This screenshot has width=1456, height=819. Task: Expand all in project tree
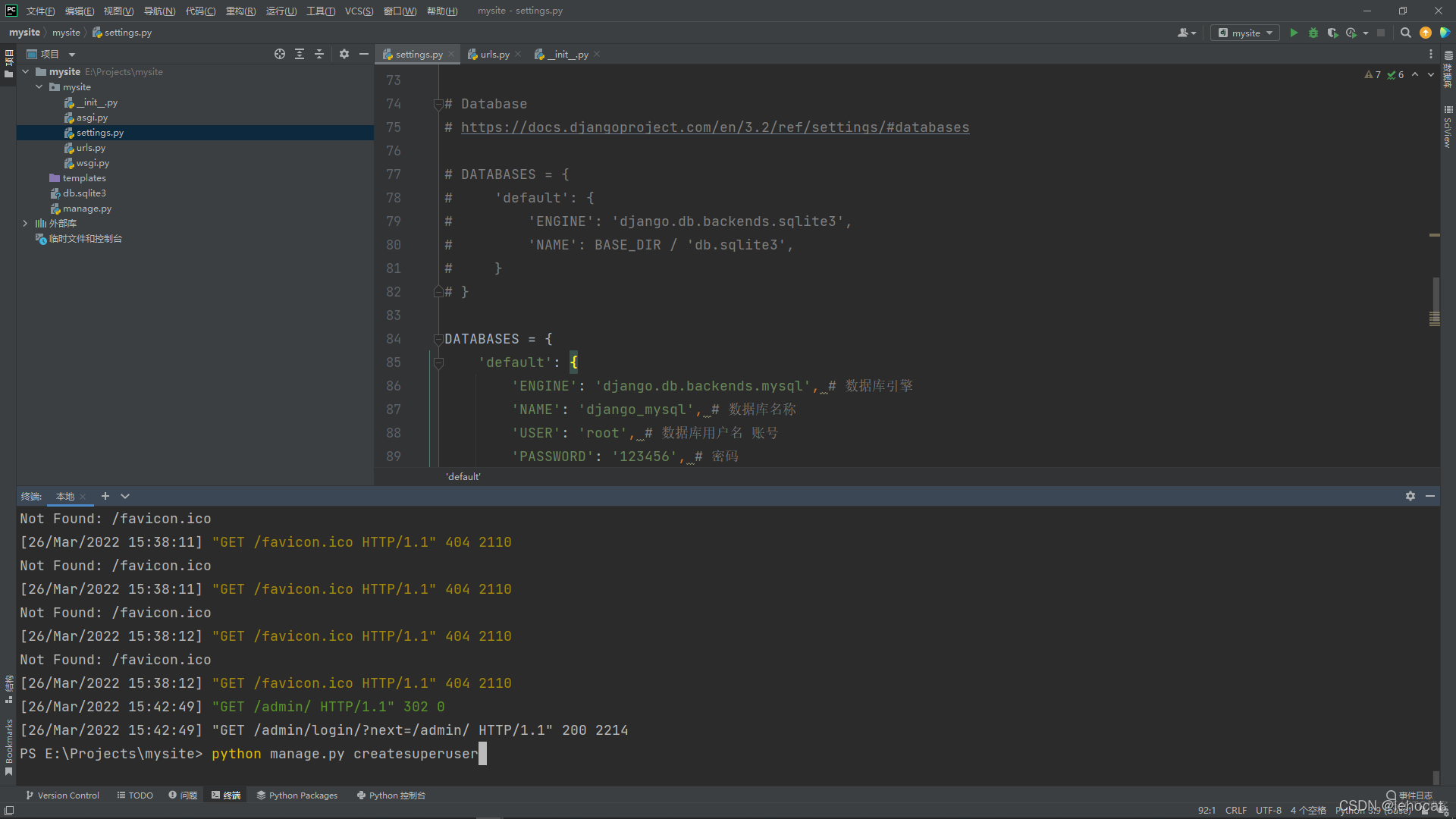300,54
